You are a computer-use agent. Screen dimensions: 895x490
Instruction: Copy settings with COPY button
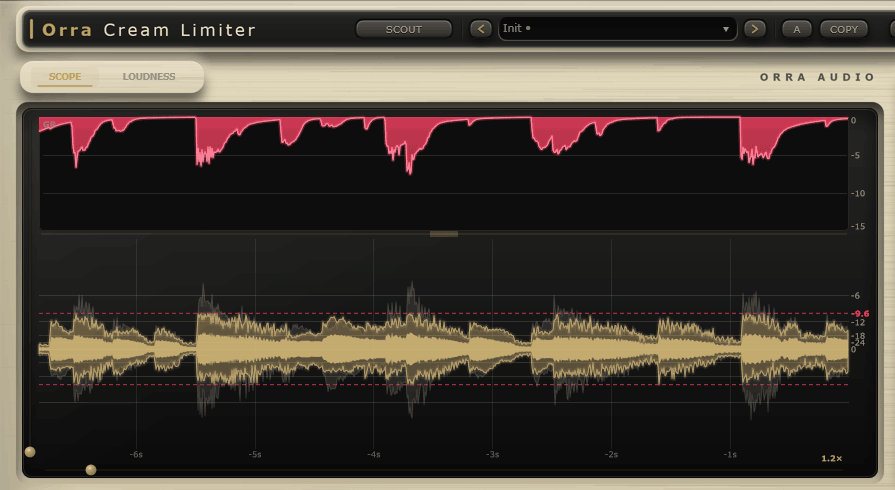click(844, 29)
